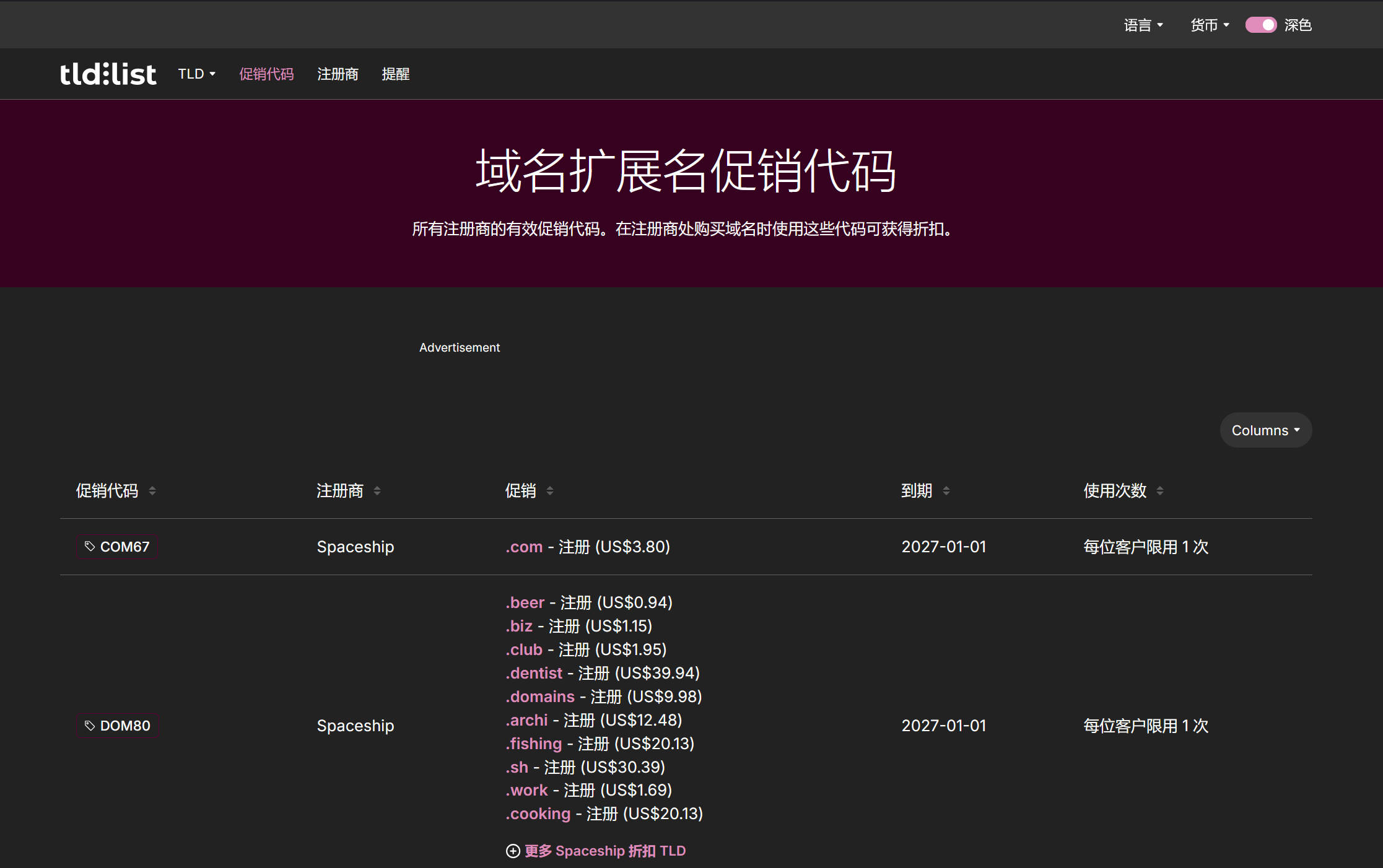Screen dimensions: 1383x868
Task: Go to the 促销代码 nav tab
Action: pos(266,74)
